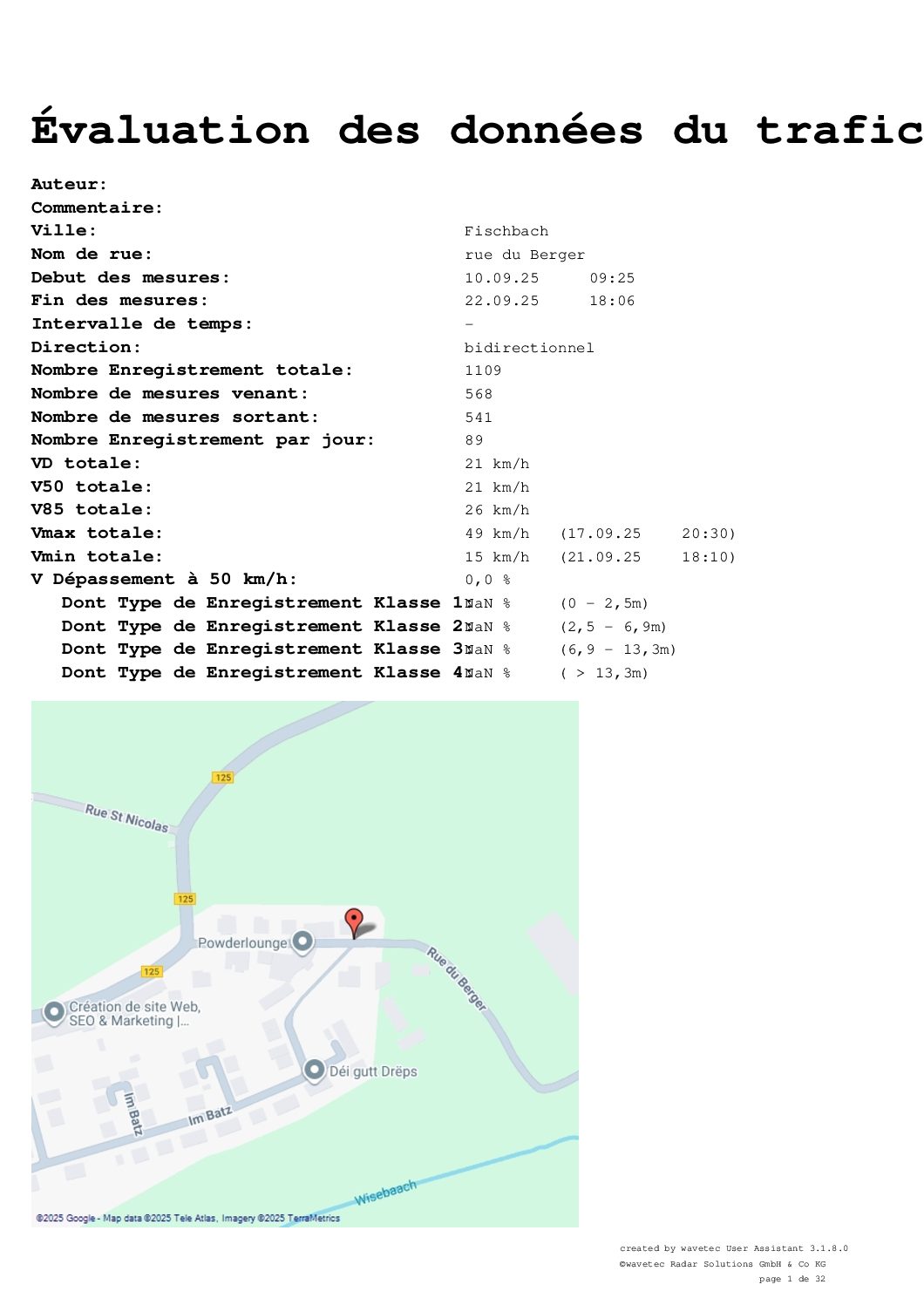
Task: Click the end time '18:06'
Action: pos(612,301)
